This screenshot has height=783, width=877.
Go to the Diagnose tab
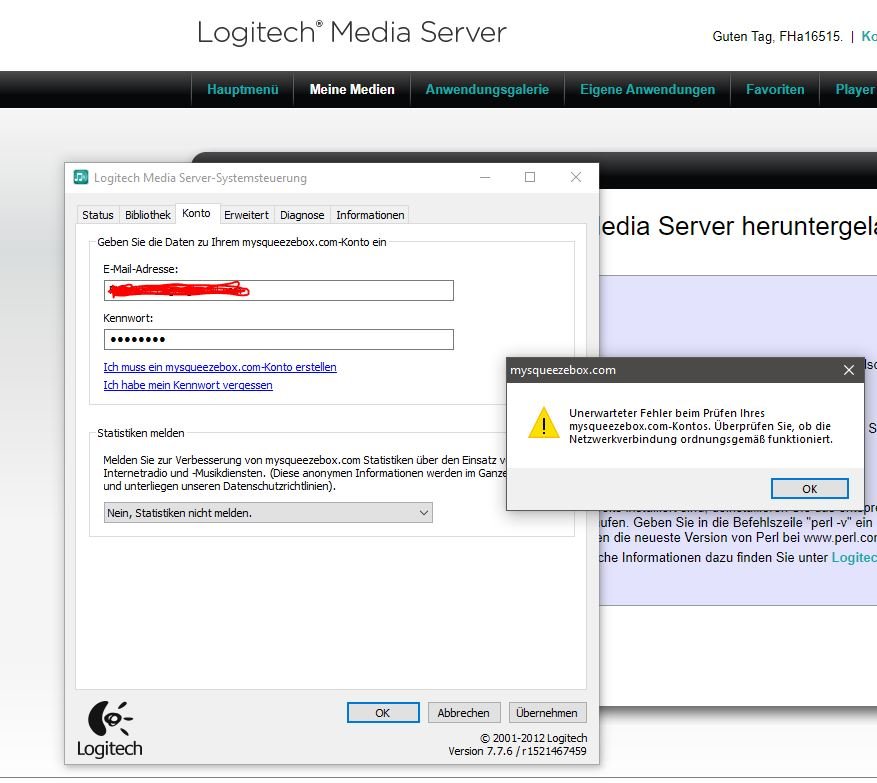[302, 215]
